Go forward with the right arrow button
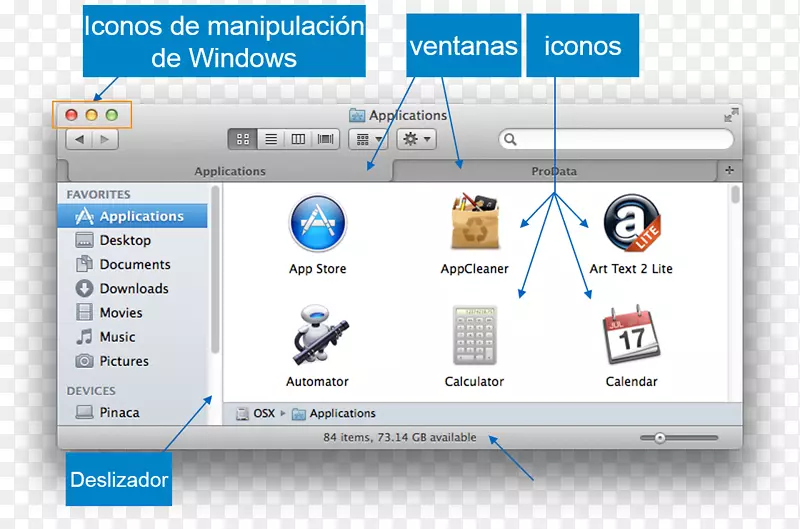The height and width of the screenshot is (529, 800). [105, 139]
